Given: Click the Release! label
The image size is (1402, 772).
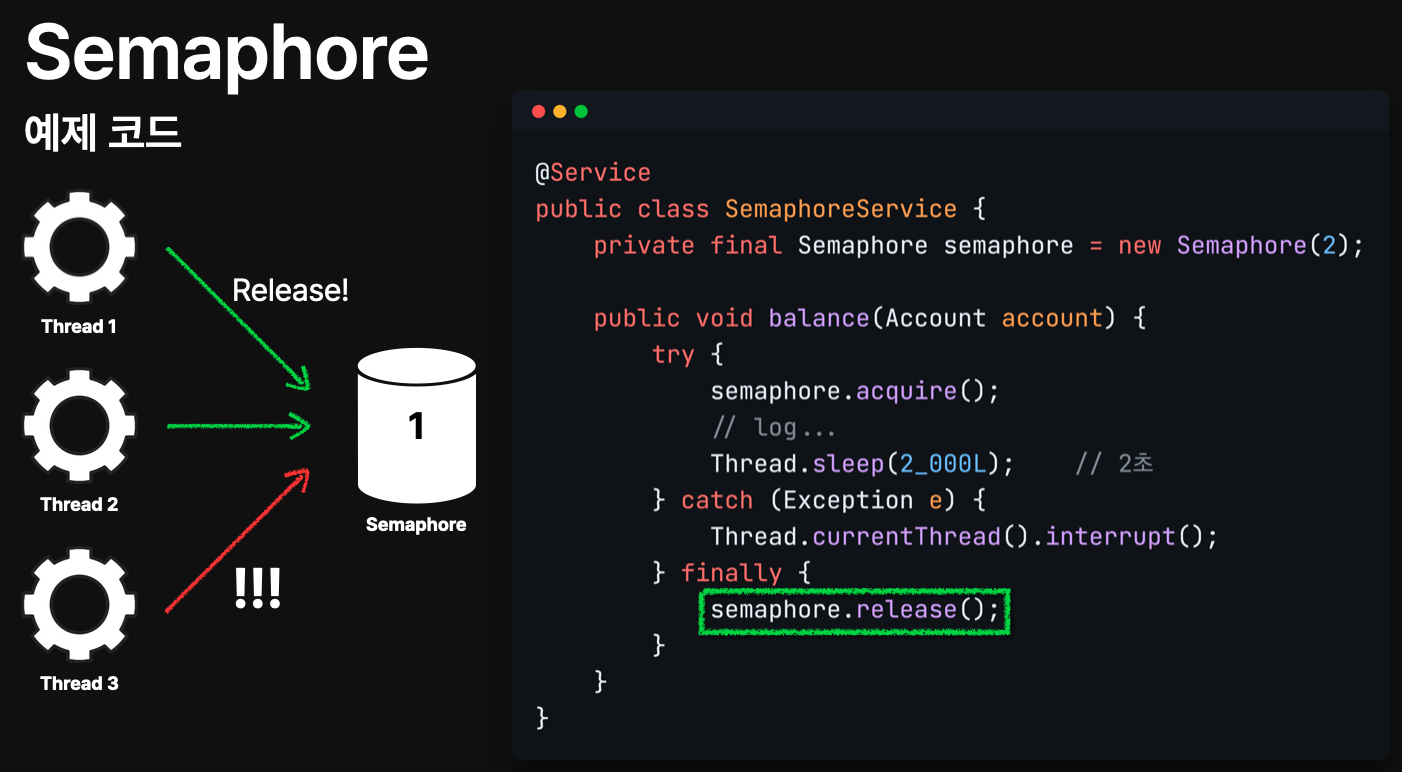Looking at the screenshot, I should (x=290, y=291).
